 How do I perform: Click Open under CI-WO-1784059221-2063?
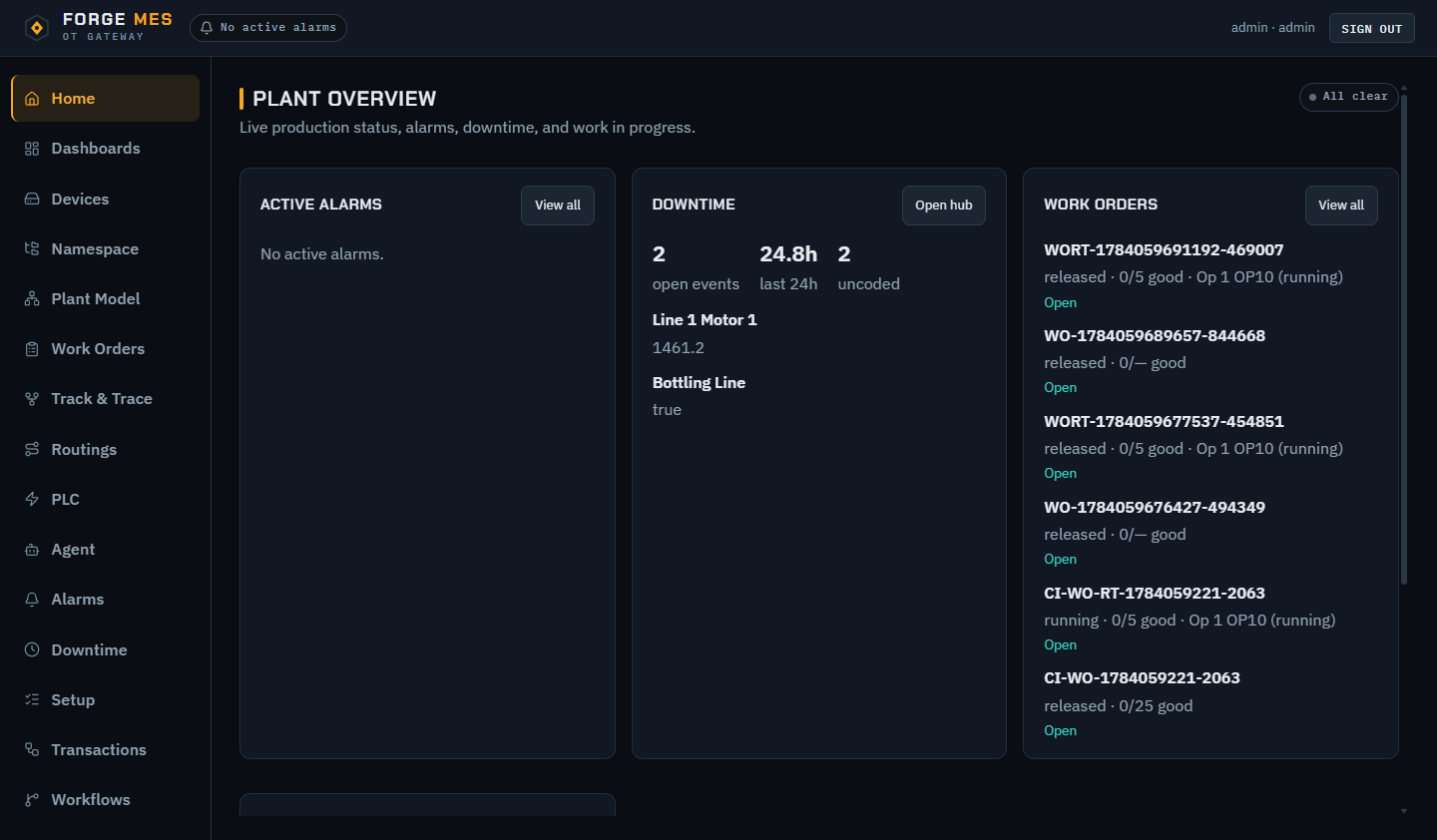(1060, 731)
